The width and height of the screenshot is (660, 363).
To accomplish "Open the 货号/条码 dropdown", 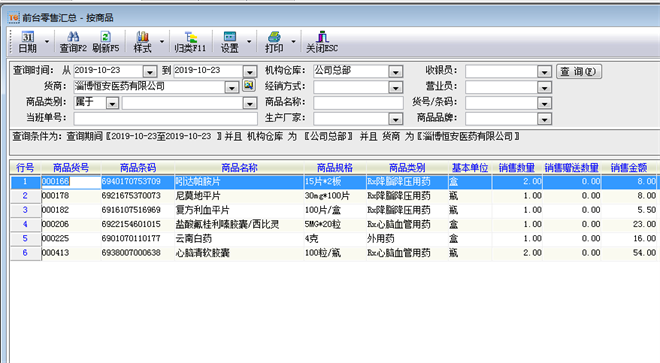I will (x=545, y=103).
